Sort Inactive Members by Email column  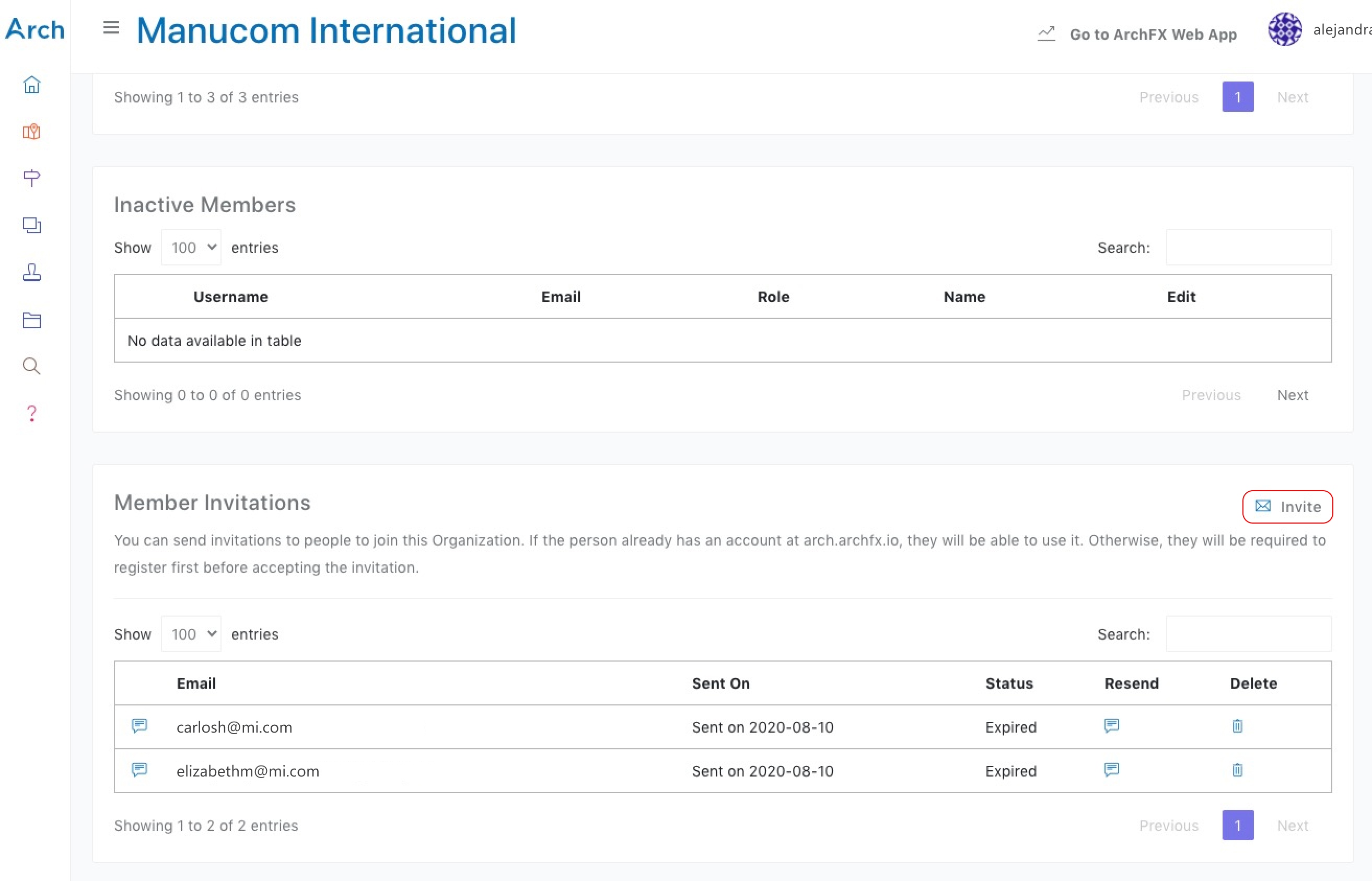[561, 296]
